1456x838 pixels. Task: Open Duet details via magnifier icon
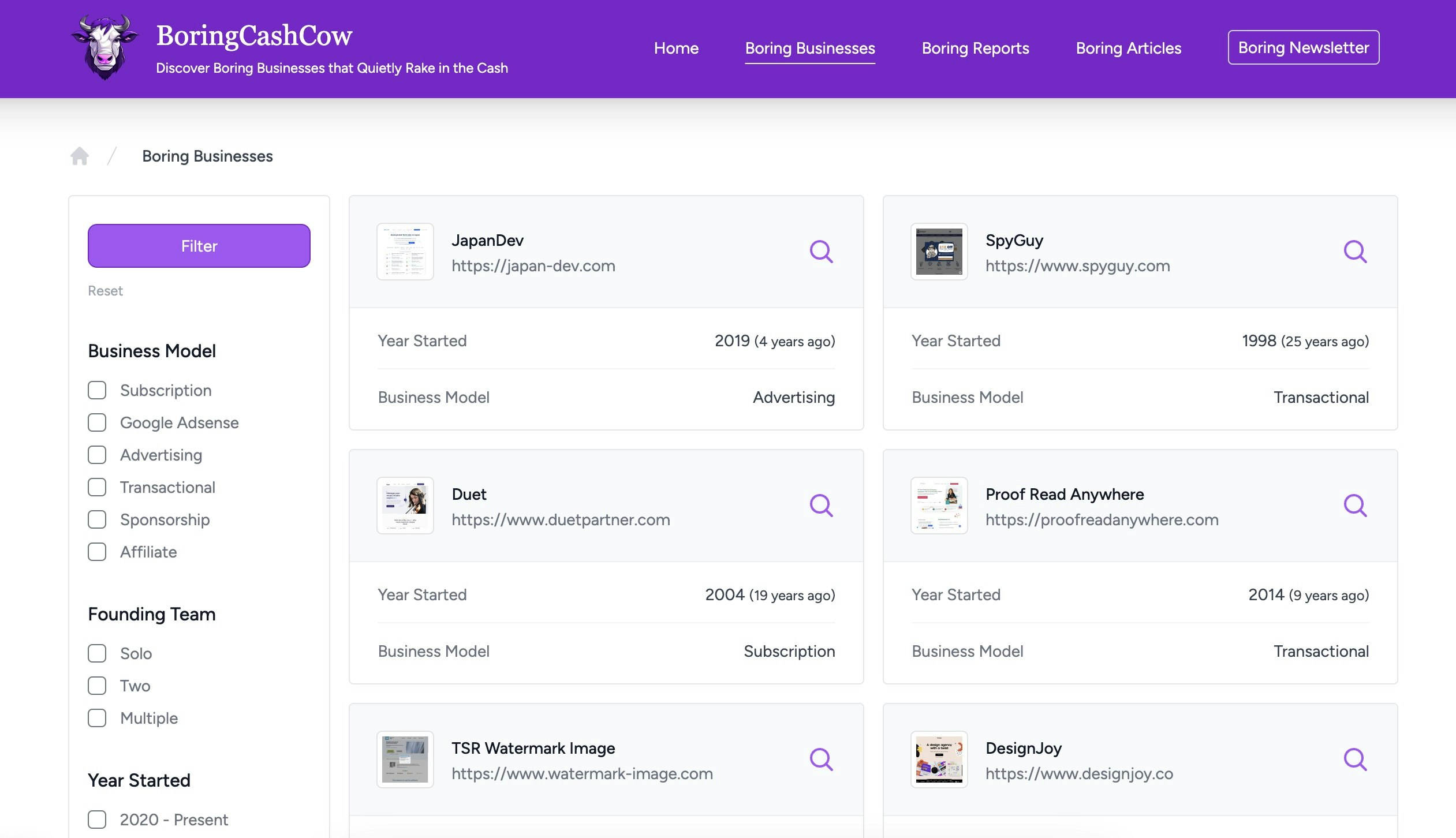tap(821, 506)
